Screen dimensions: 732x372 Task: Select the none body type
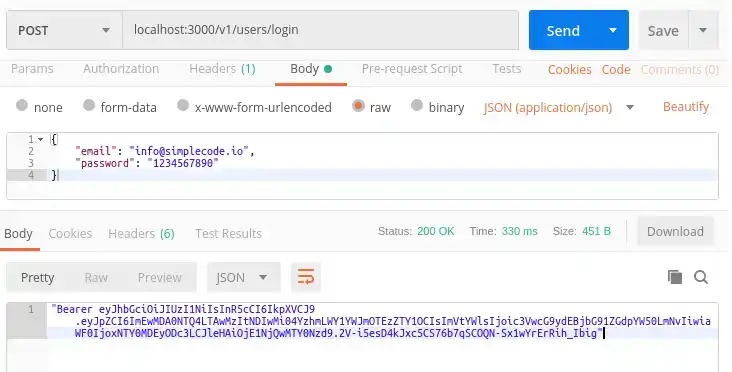point(21,105)
